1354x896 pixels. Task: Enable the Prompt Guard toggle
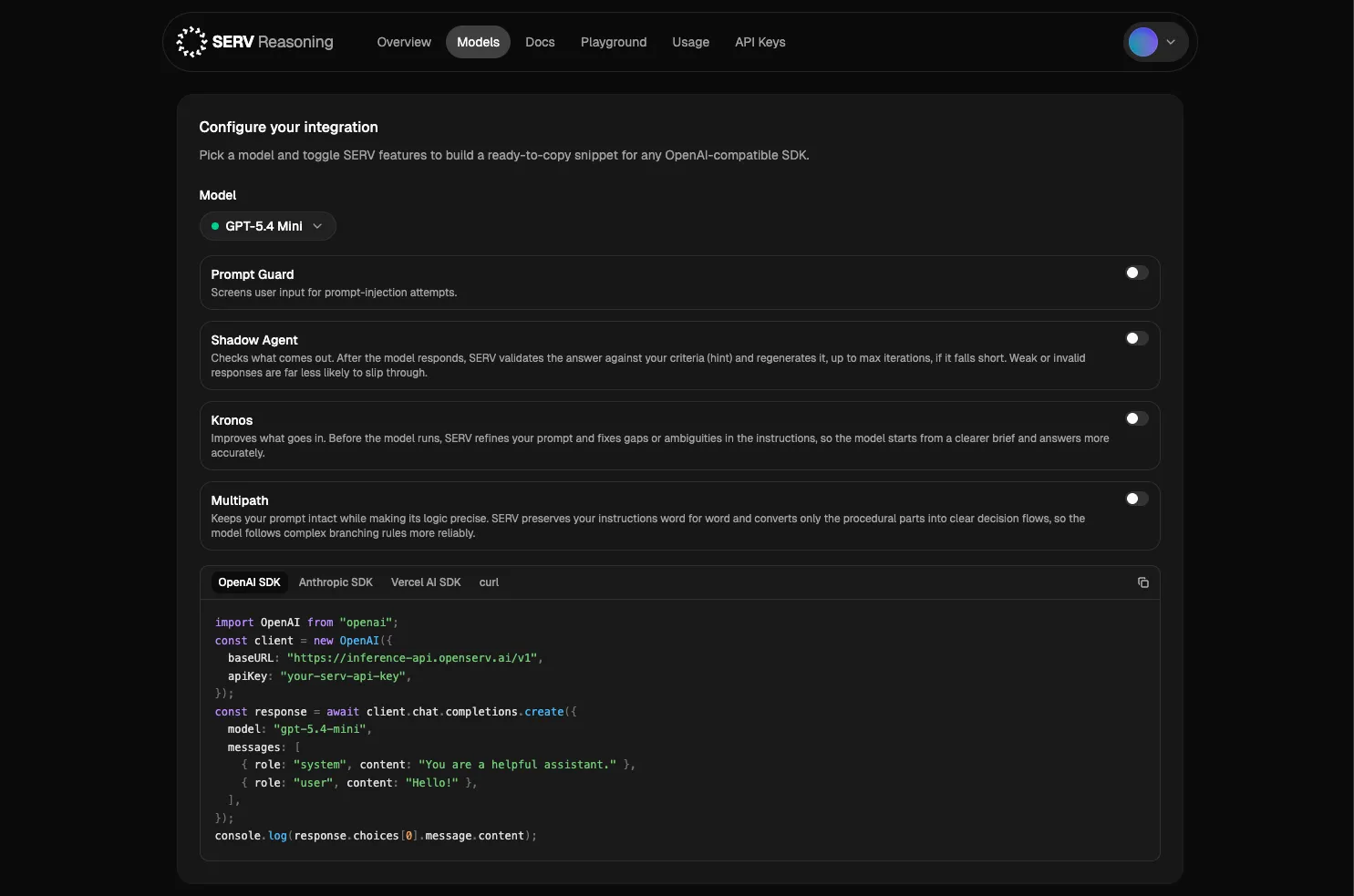(1136, 273)
